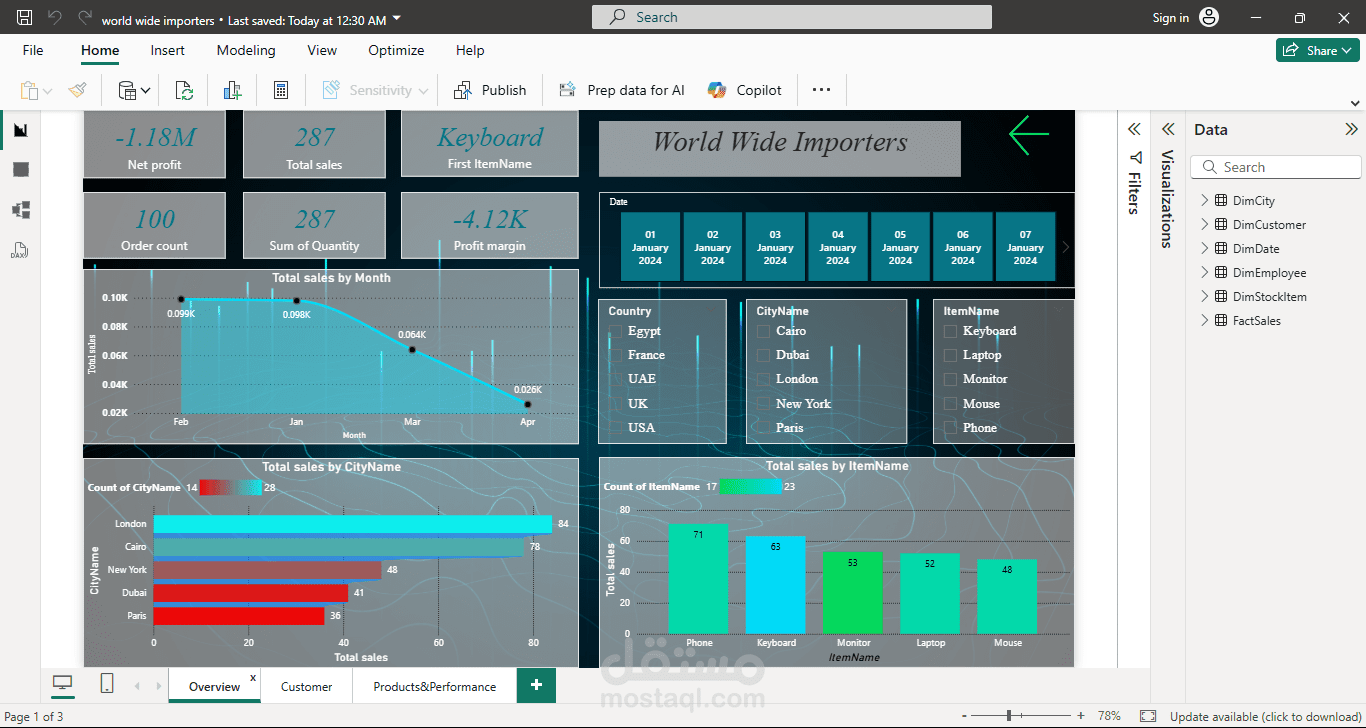Check the Laptop item checkbox
Screen dimensions: 1366x728
[x=951, y=355]
